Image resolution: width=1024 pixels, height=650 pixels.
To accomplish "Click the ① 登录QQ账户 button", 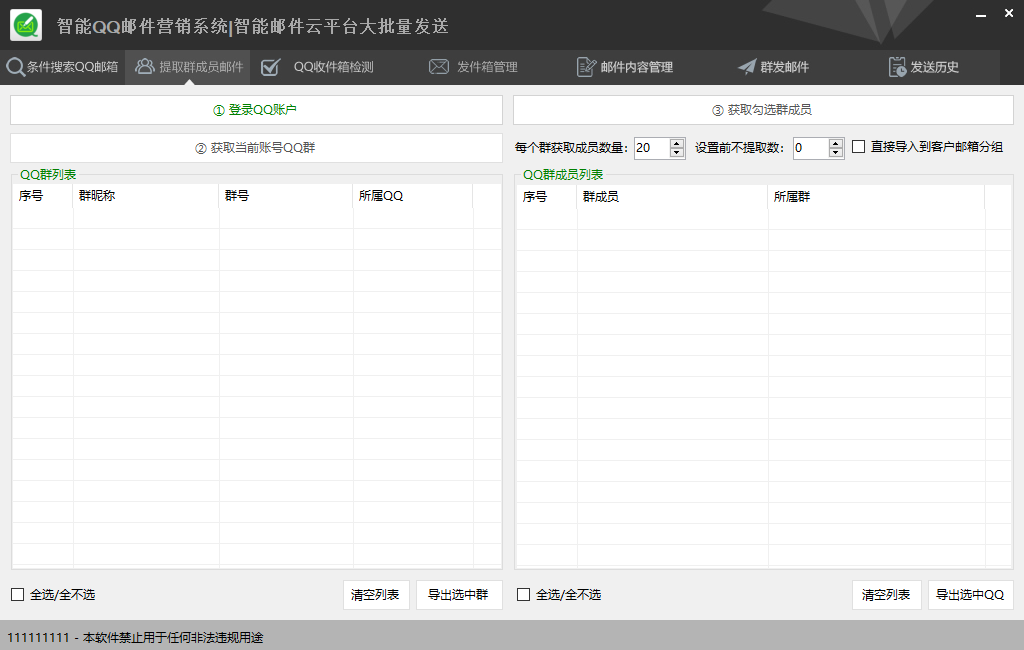I will coord(256,110).
